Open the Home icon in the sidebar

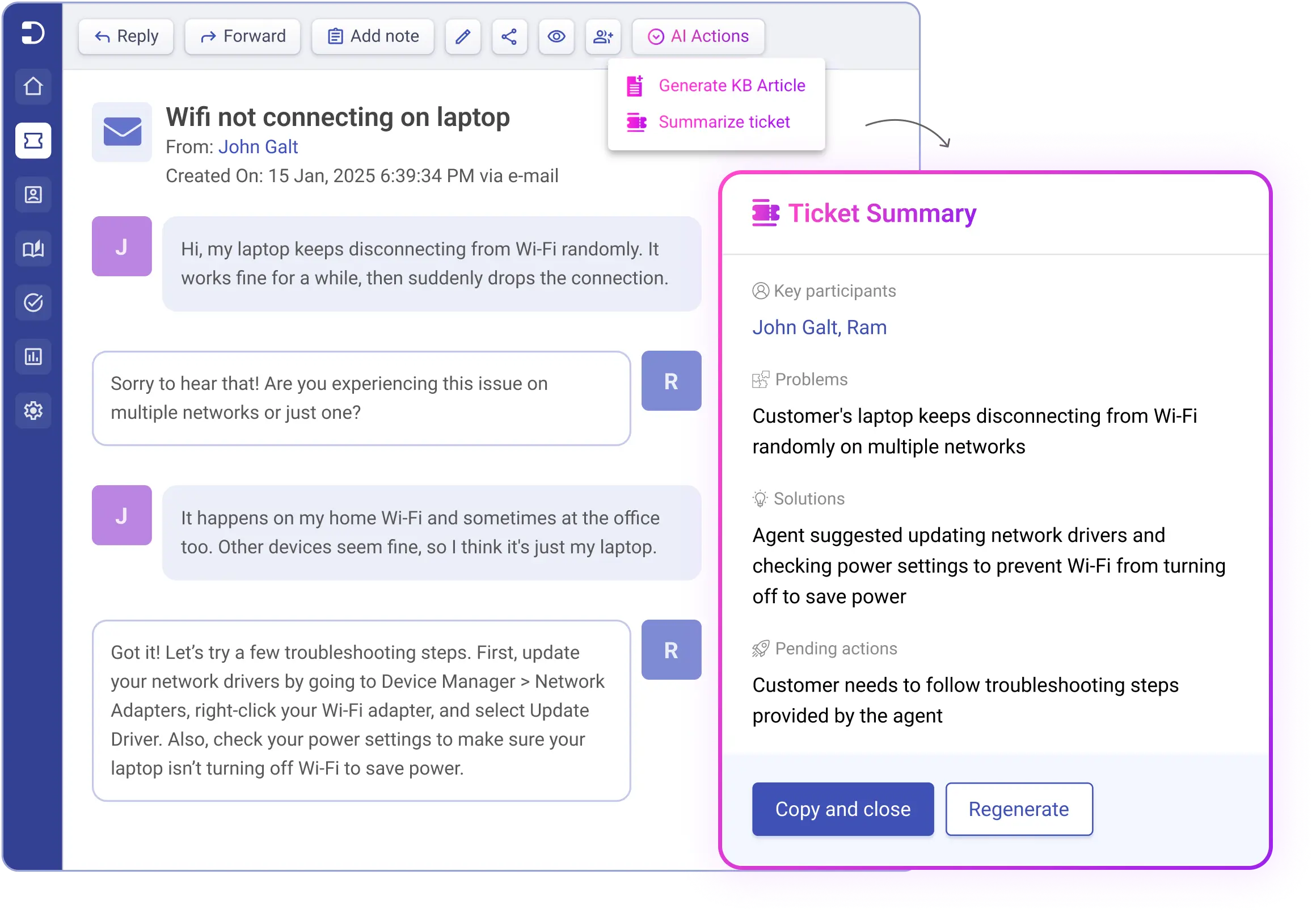point(32,86)
